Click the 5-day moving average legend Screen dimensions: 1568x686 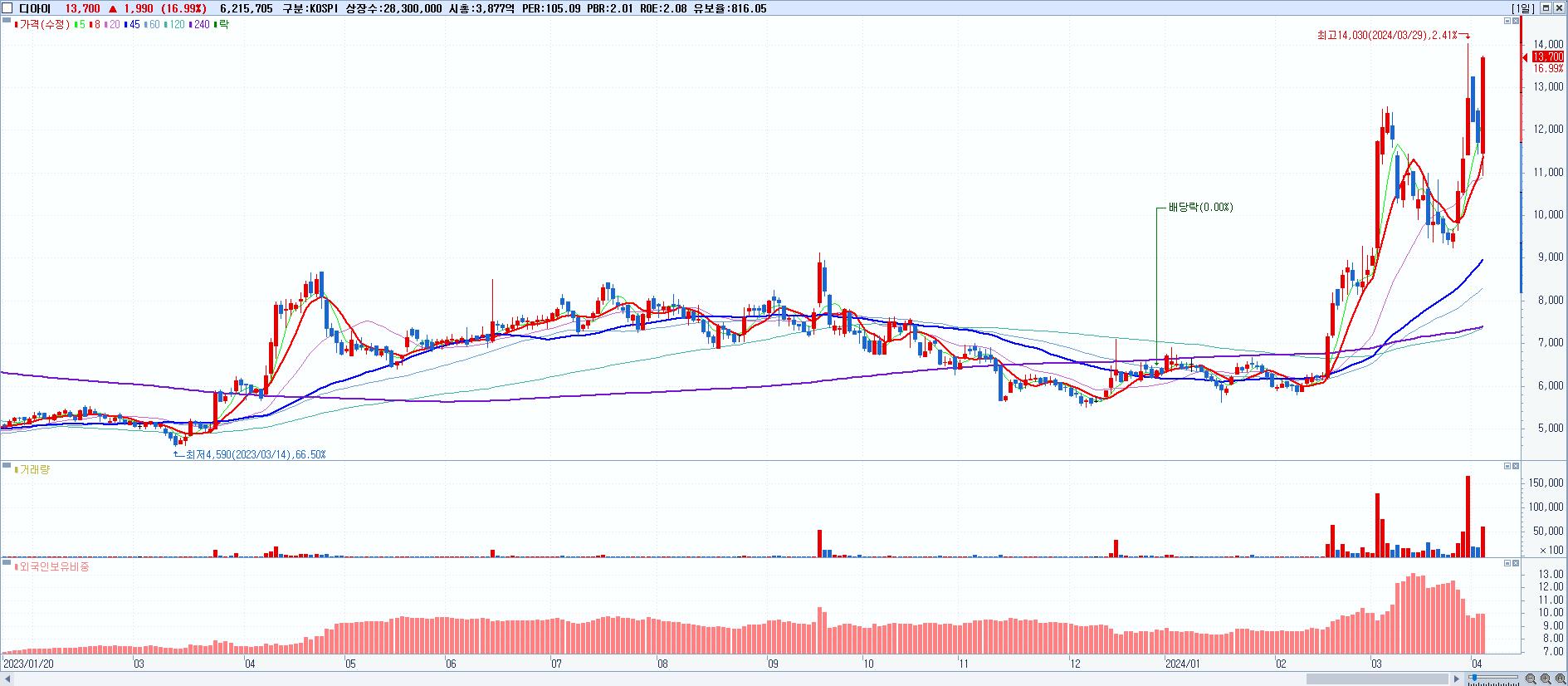point(79,25)
